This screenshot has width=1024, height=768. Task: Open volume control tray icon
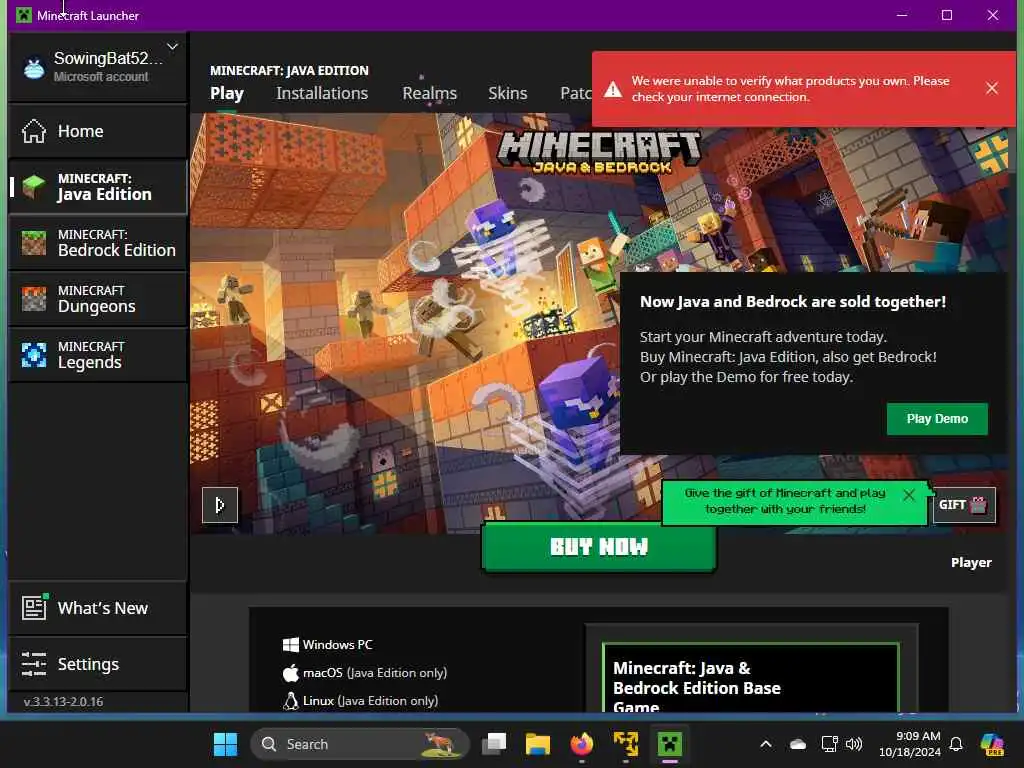click(854, 744)
